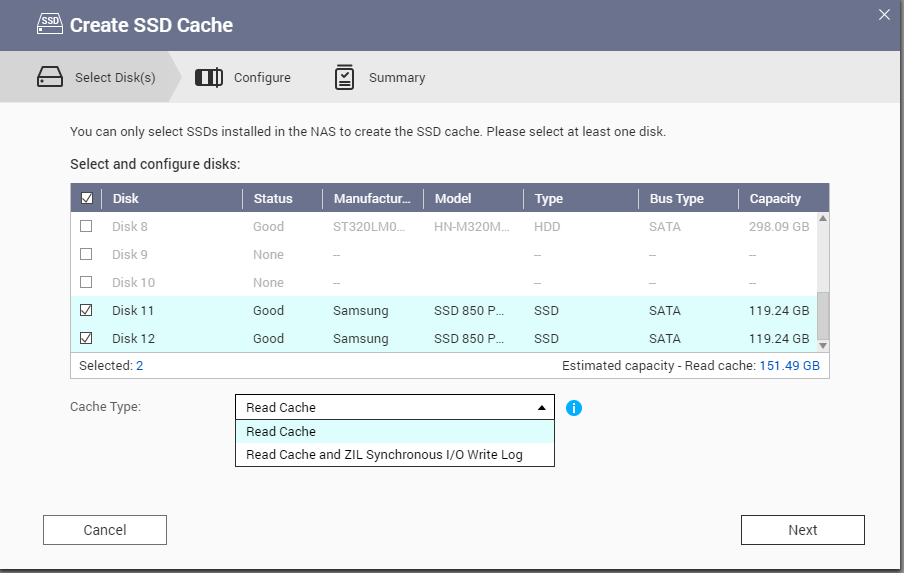Proceed with the Next button
Image resolution: width=904 pixels, height=573 pixels.
(x=802, y=530)
